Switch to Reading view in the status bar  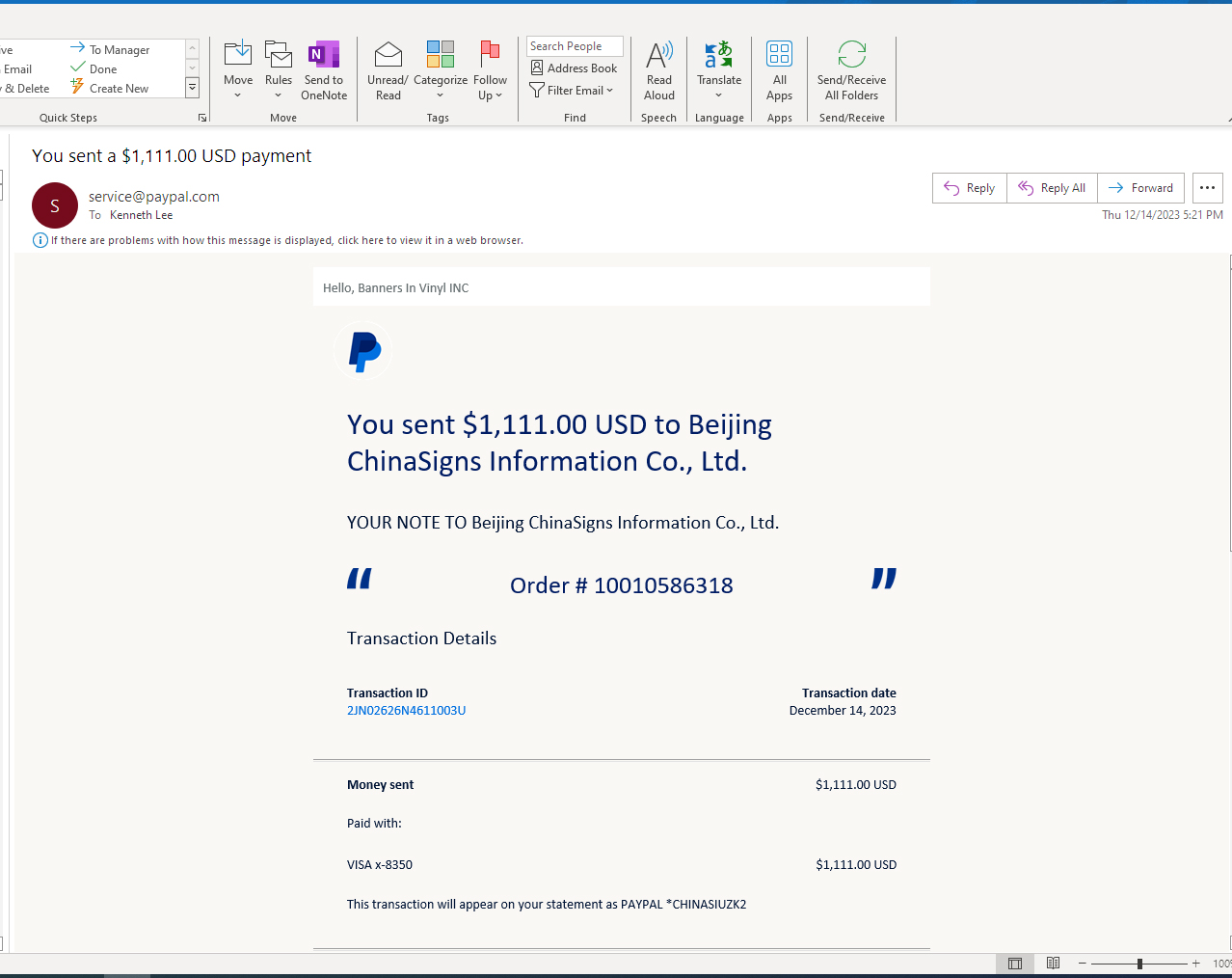(1054, 964)
